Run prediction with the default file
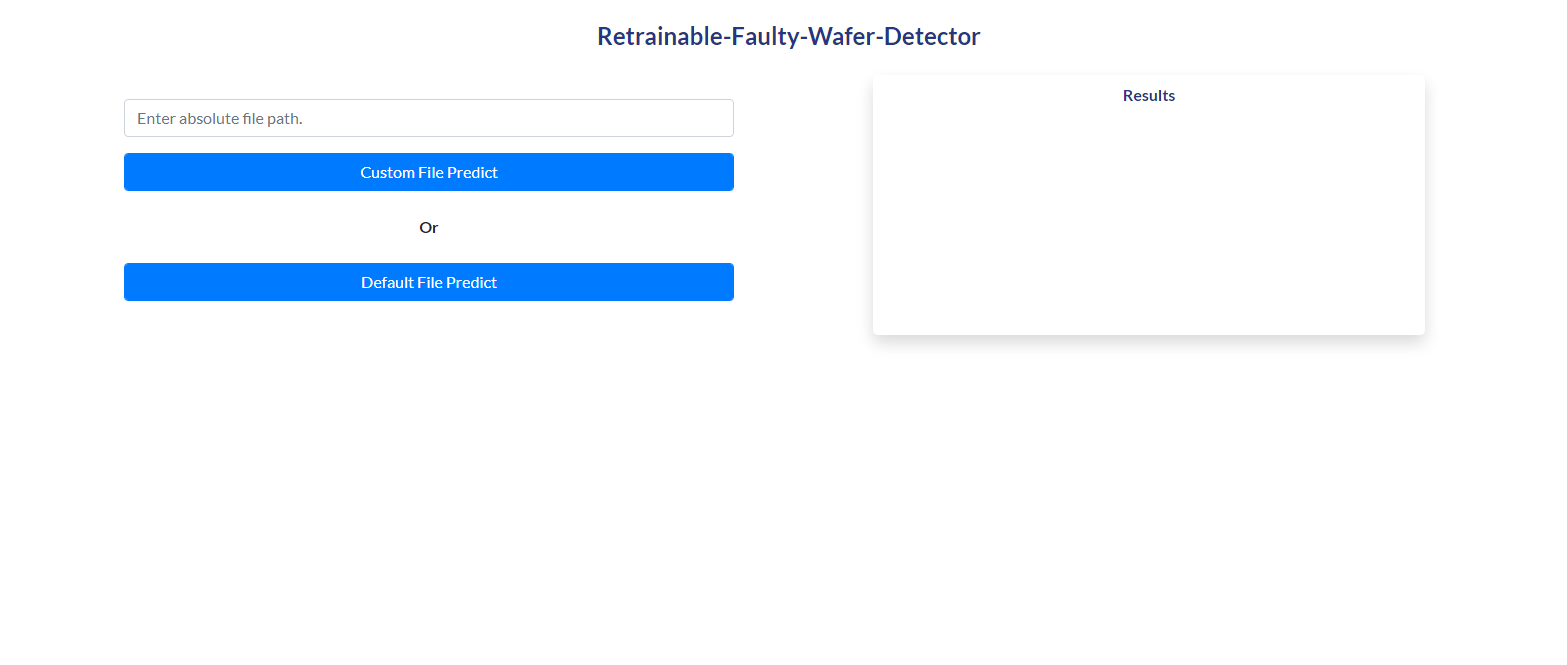Viewport: 1567px width, 665px height. tap(428, 282)
